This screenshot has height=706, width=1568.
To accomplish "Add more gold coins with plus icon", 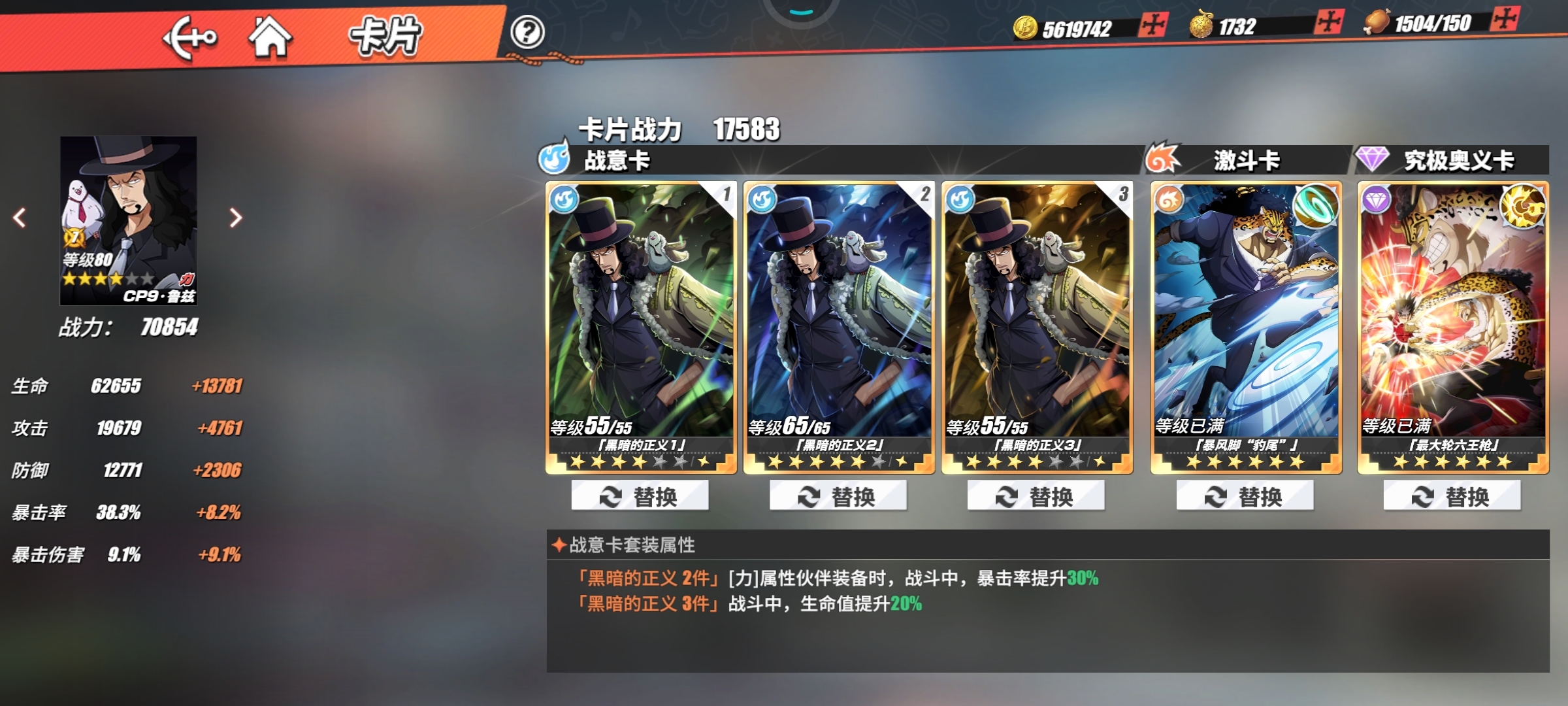I will tap(1152, 25).
